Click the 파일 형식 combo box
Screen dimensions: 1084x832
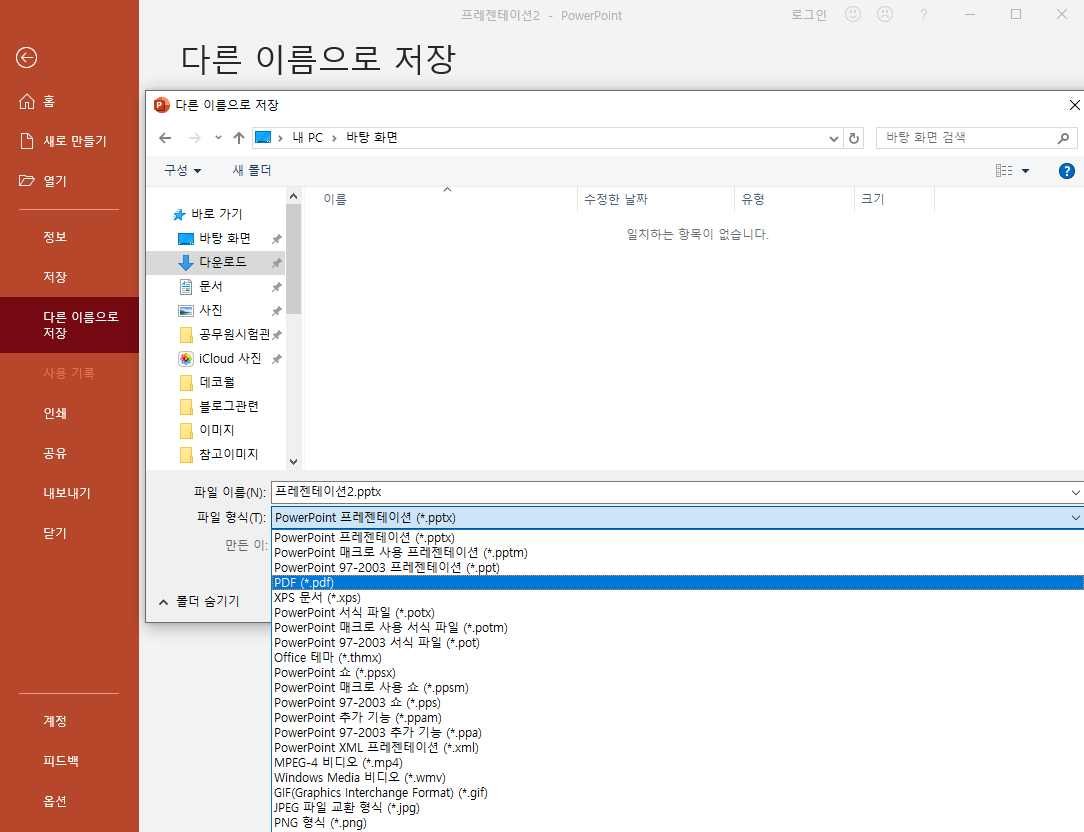click(678, 517)
